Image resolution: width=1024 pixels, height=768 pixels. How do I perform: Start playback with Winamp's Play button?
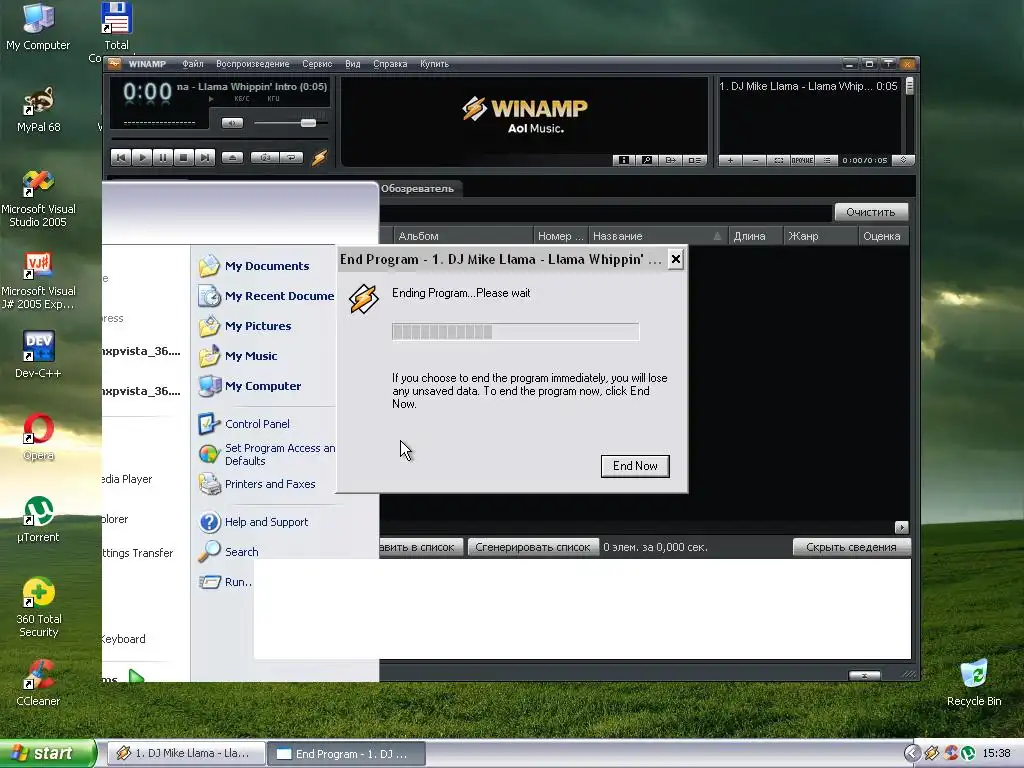(142, 157)
